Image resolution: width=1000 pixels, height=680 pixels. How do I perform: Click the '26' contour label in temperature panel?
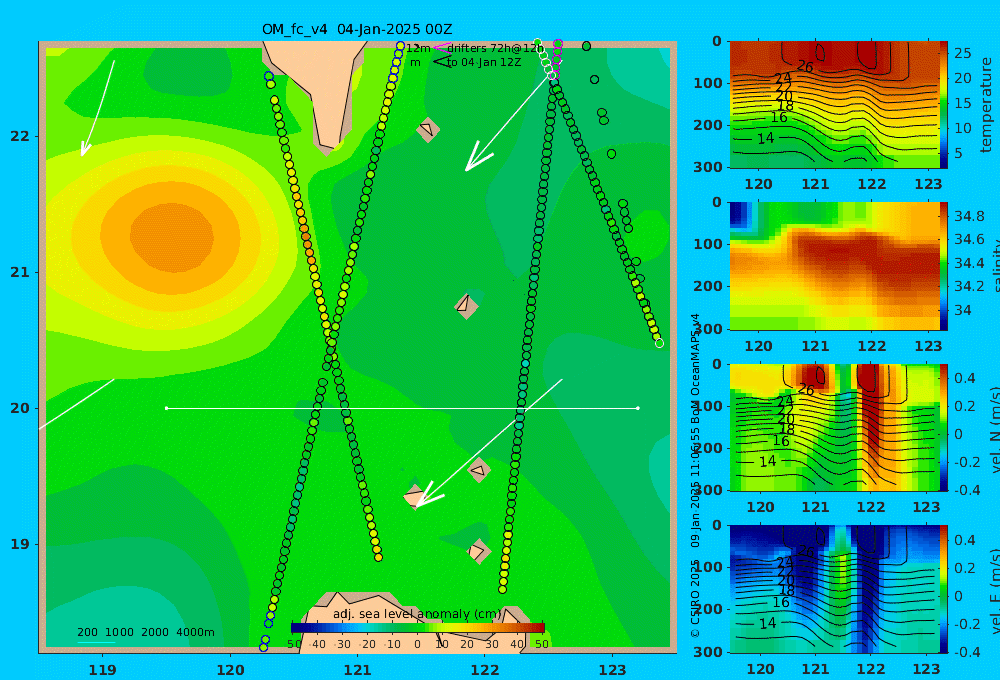click(x=805, y=66)
